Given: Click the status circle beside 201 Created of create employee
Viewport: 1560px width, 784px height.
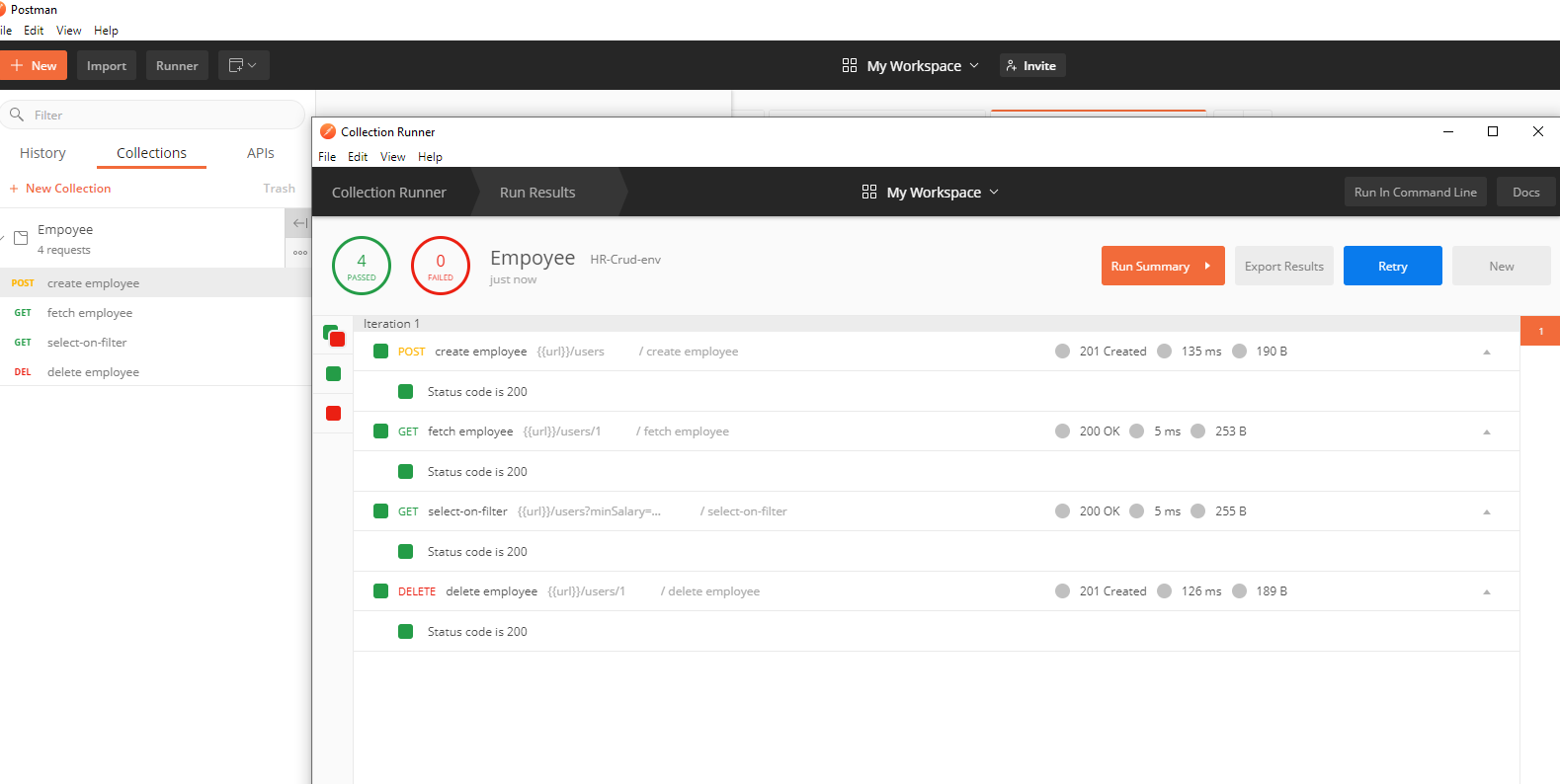Looking at the screenshot, I should pyautogui.click(x=1062, y=351).
